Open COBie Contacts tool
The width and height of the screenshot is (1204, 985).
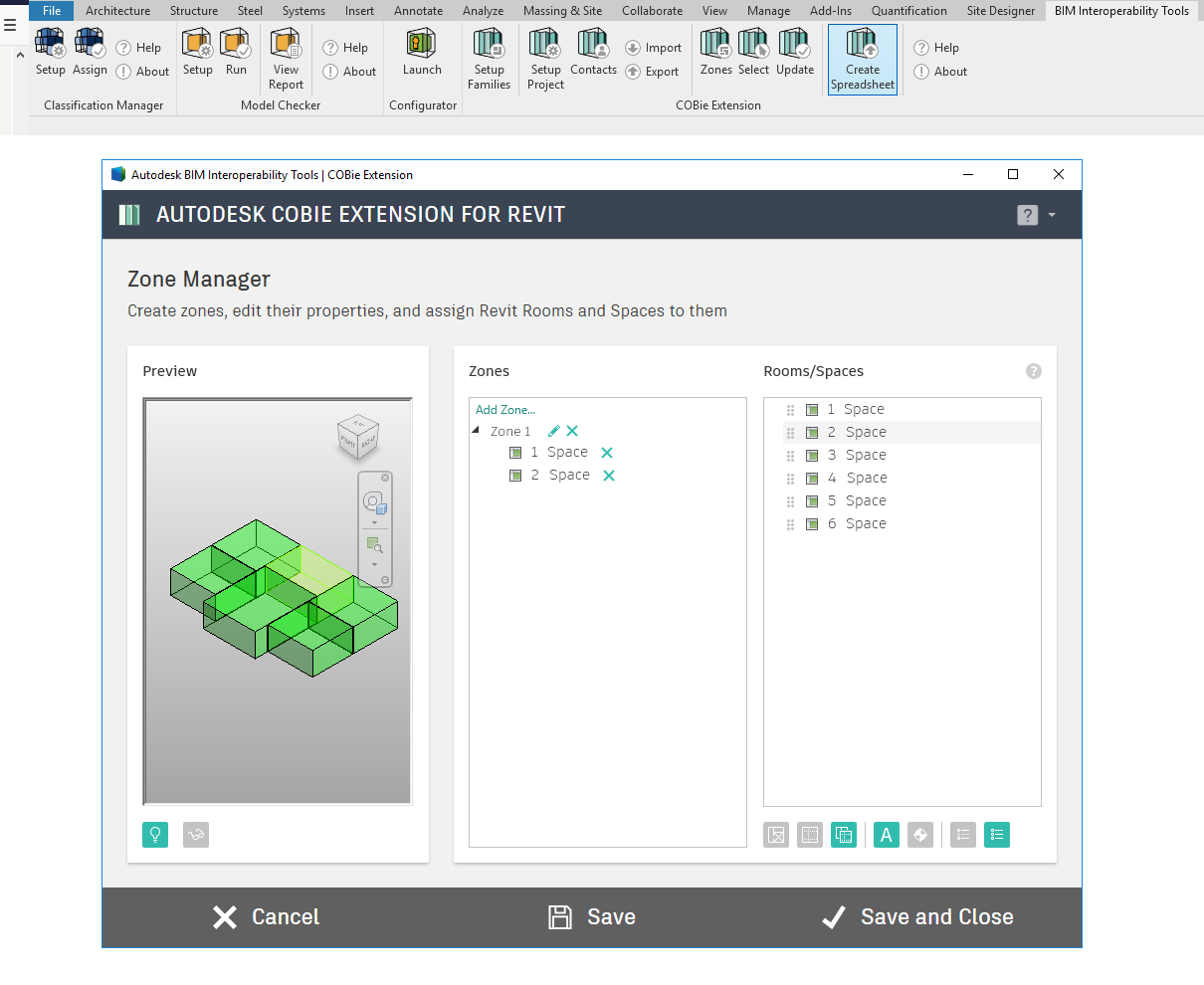tap(593, 53)
